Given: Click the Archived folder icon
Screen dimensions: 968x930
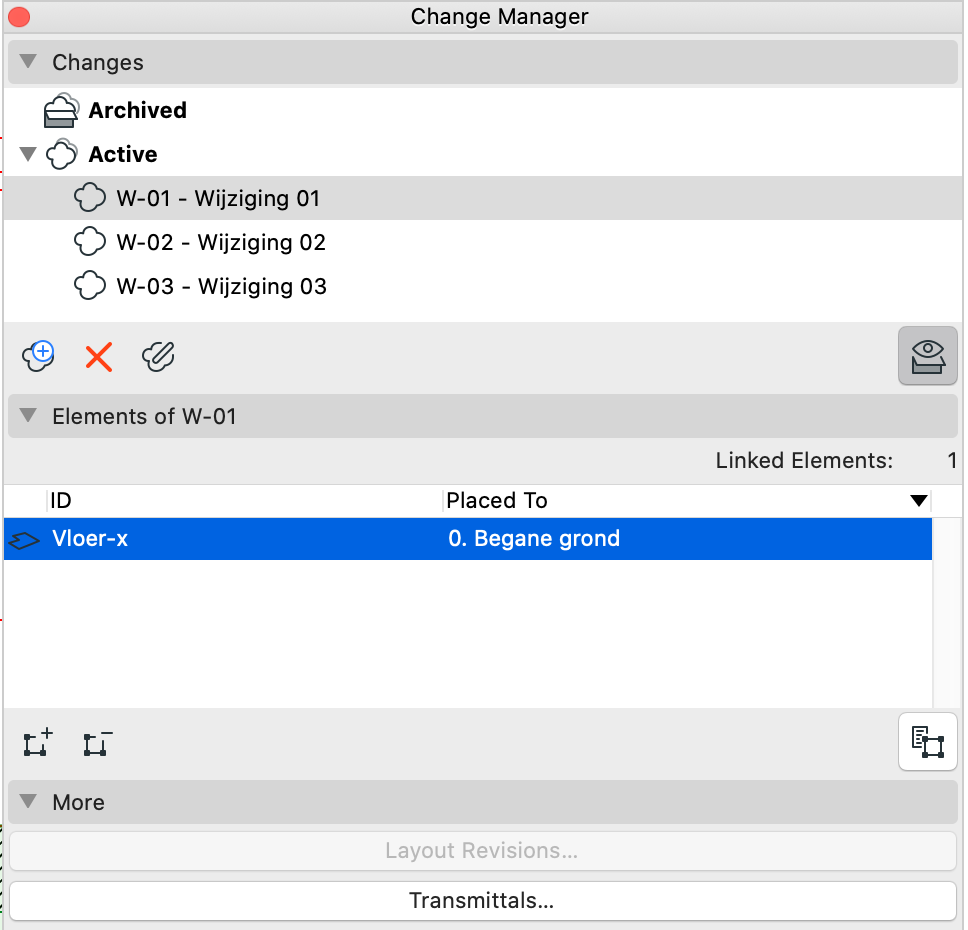Looking at the screenshot, I should (x=61, y=110).
